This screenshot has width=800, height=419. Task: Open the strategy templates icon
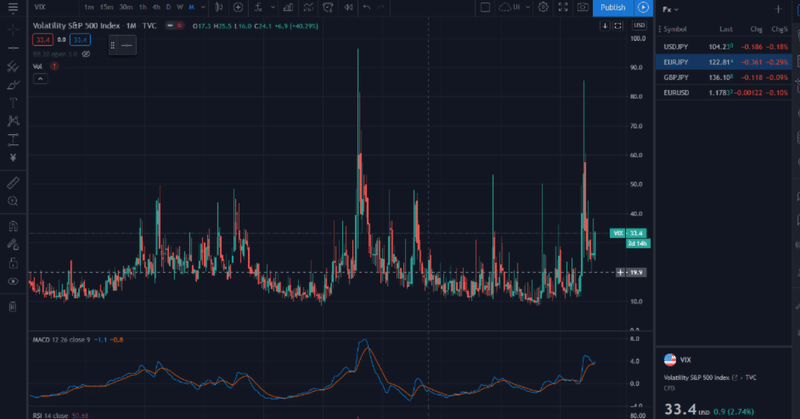[308, 7]
